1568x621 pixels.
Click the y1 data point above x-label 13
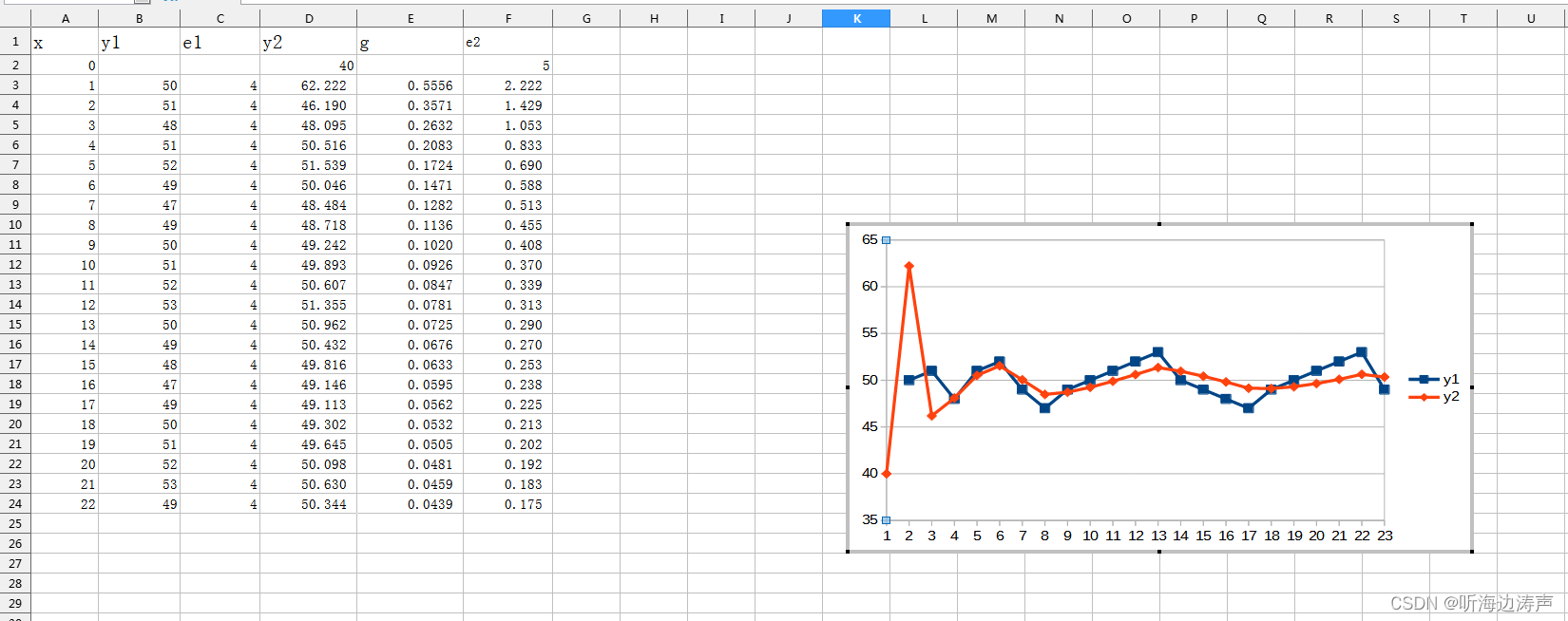pos(1157,352)
